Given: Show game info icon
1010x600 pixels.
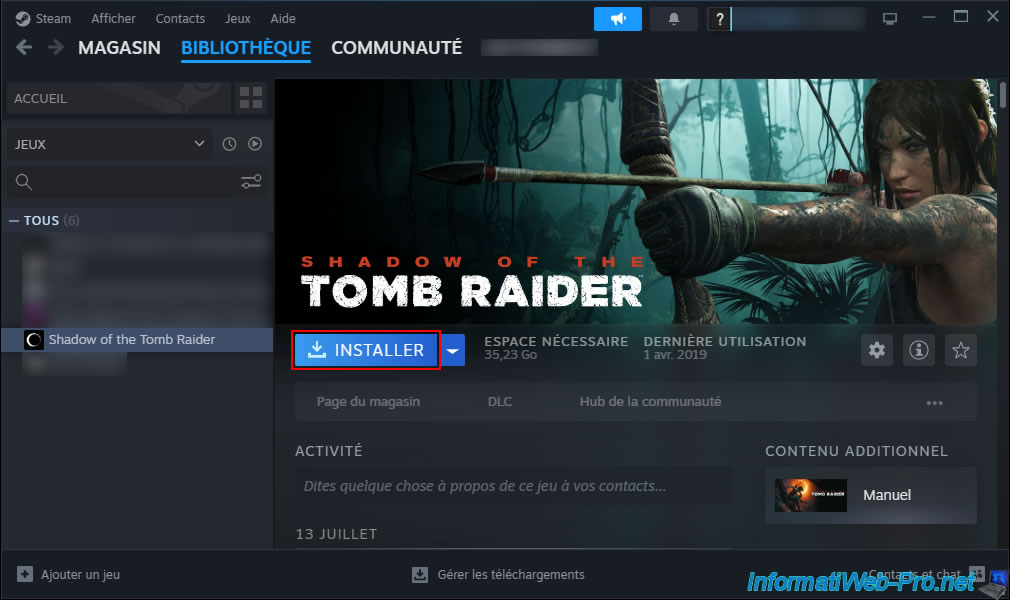Looking at the screenshot, I should (x=919, y=350).
